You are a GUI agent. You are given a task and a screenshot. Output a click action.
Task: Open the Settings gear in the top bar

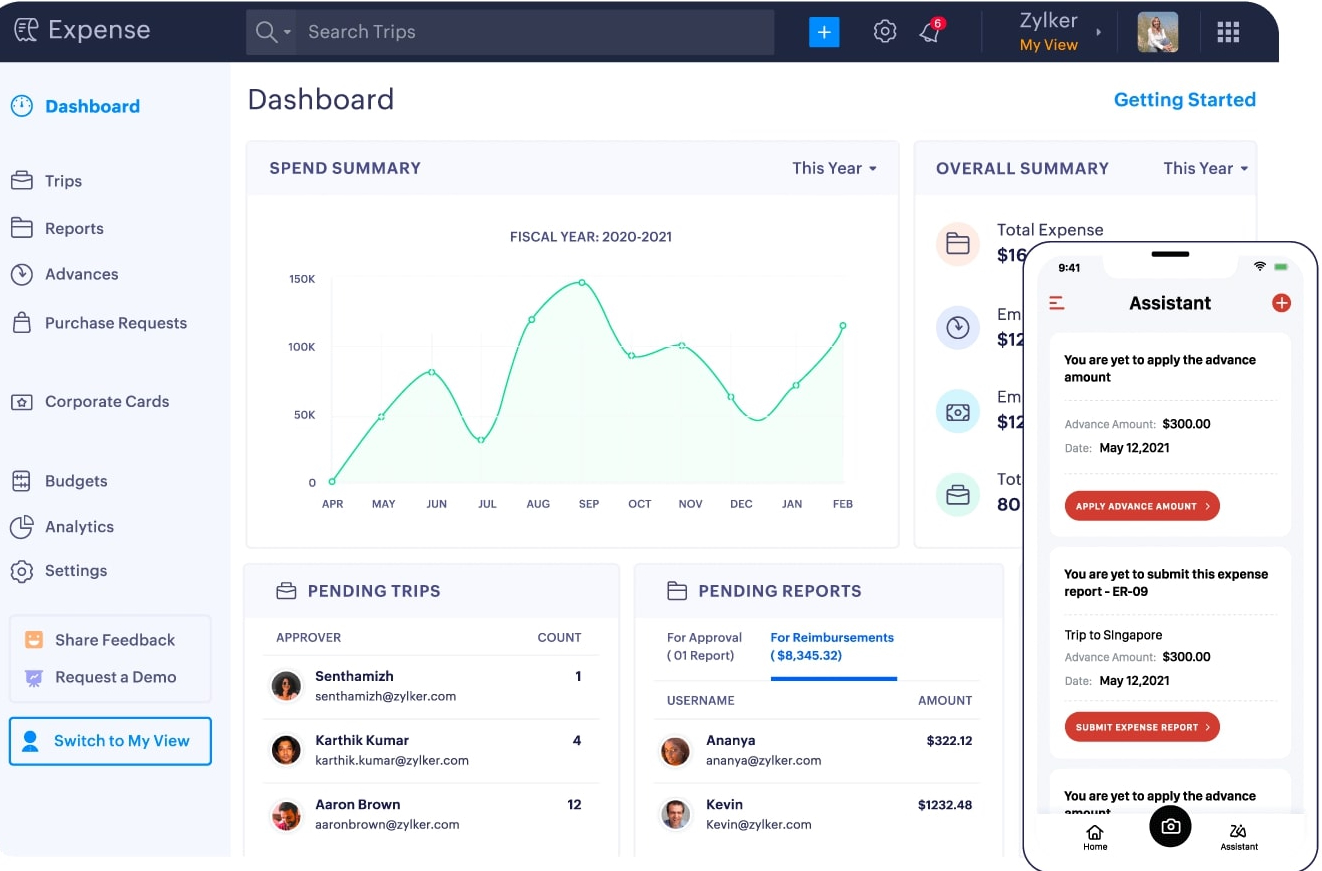point(884,31)
